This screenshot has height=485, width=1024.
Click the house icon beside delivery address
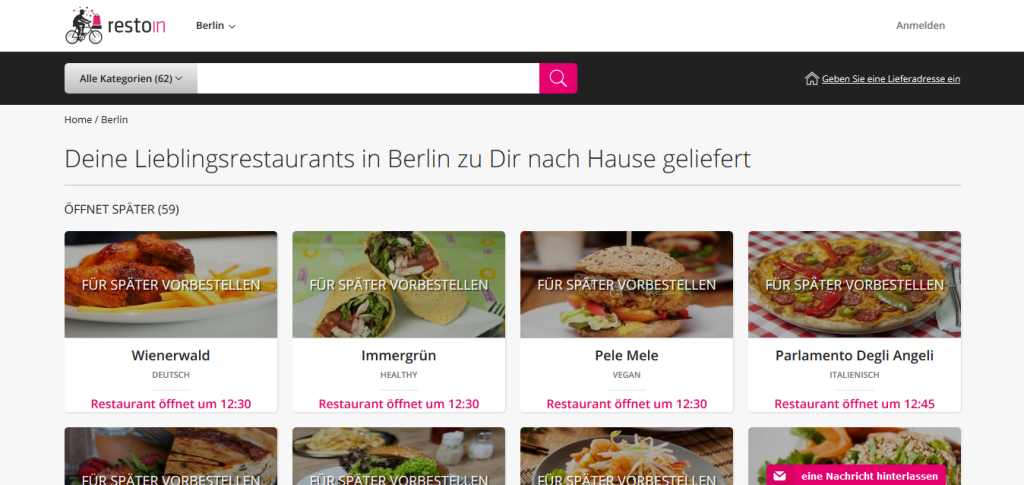812,79
